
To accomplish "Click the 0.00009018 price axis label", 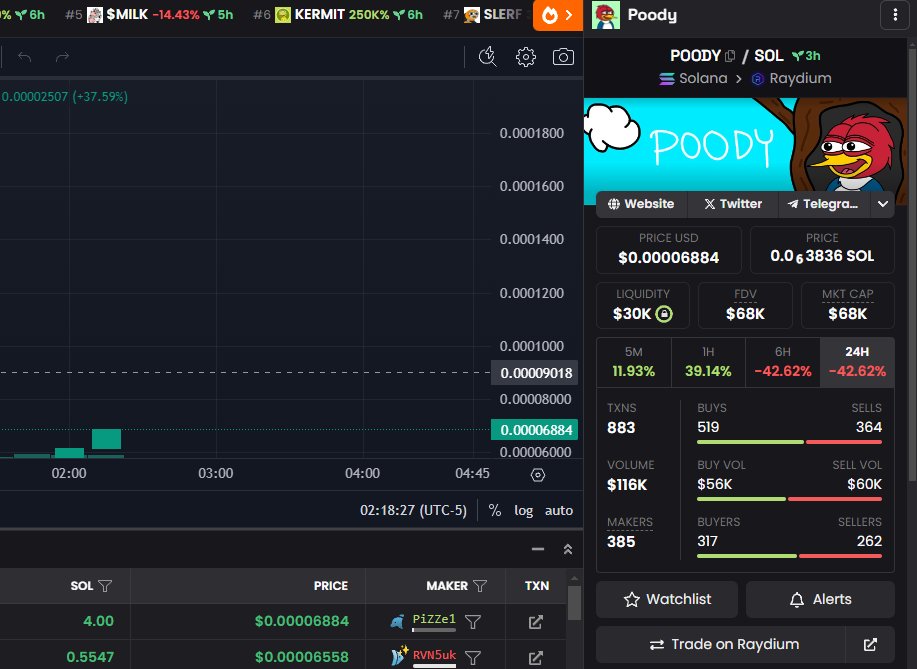I will 535,373.
